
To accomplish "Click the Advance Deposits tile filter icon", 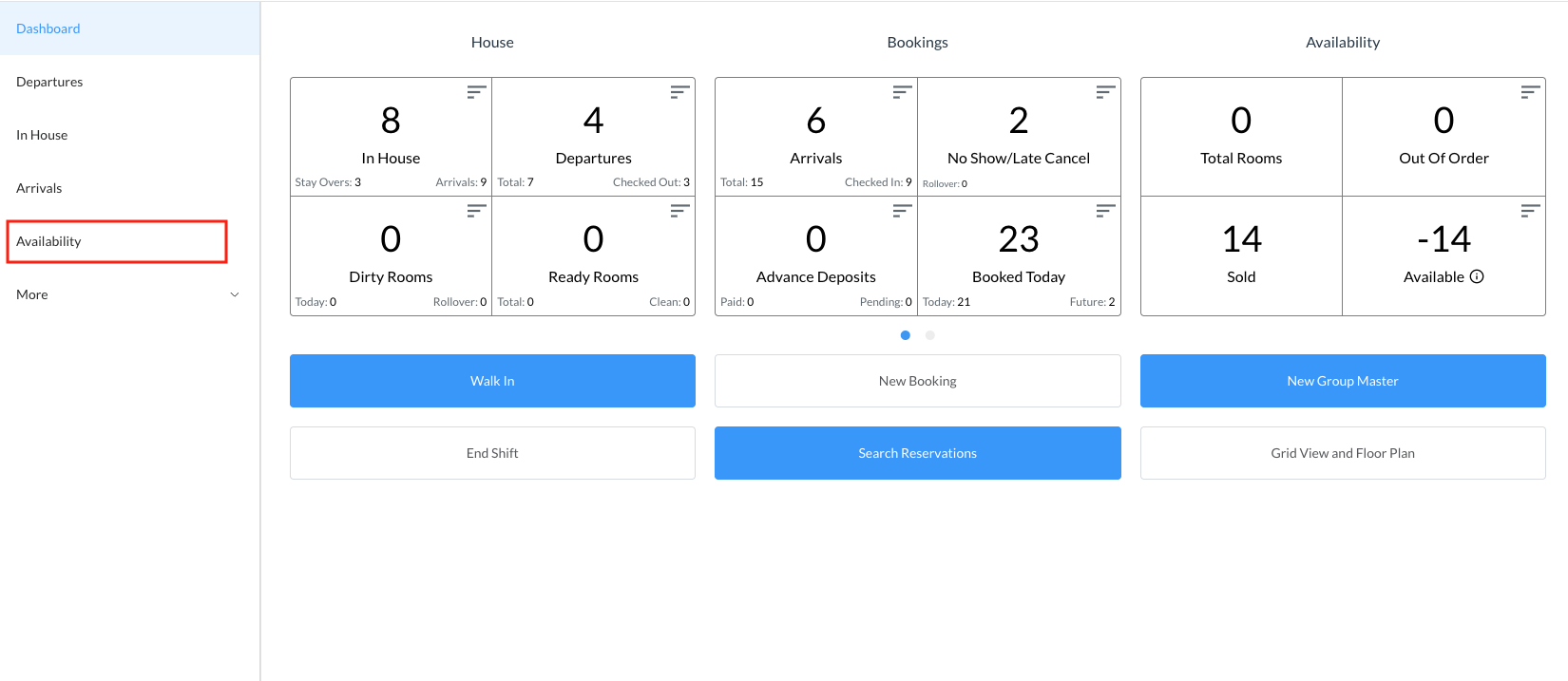I will click(902, 211).
